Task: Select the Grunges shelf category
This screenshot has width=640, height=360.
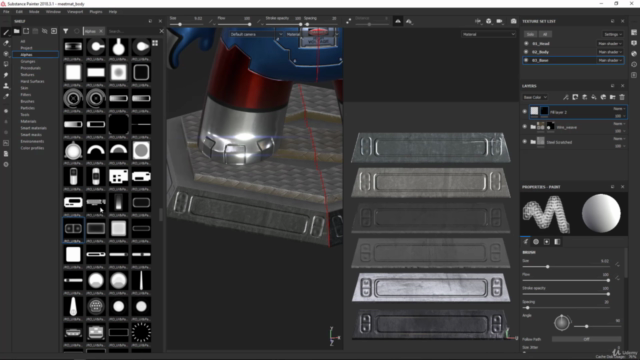Action: click(x=28, y=61)
